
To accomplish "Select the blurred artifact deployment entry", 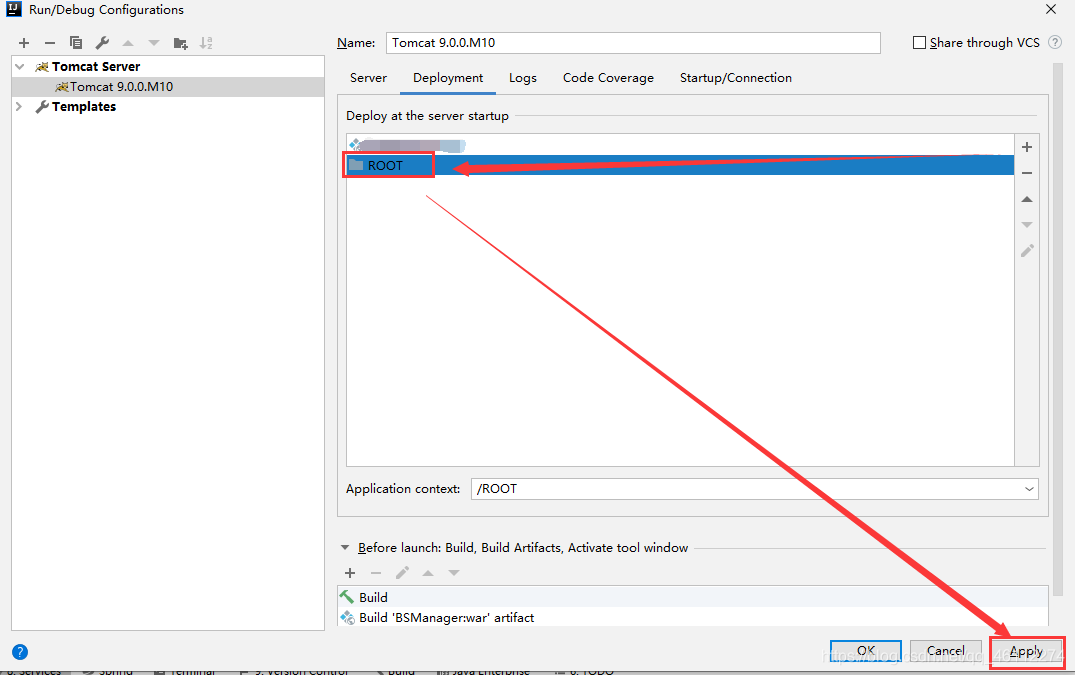I will pos(680,145).
